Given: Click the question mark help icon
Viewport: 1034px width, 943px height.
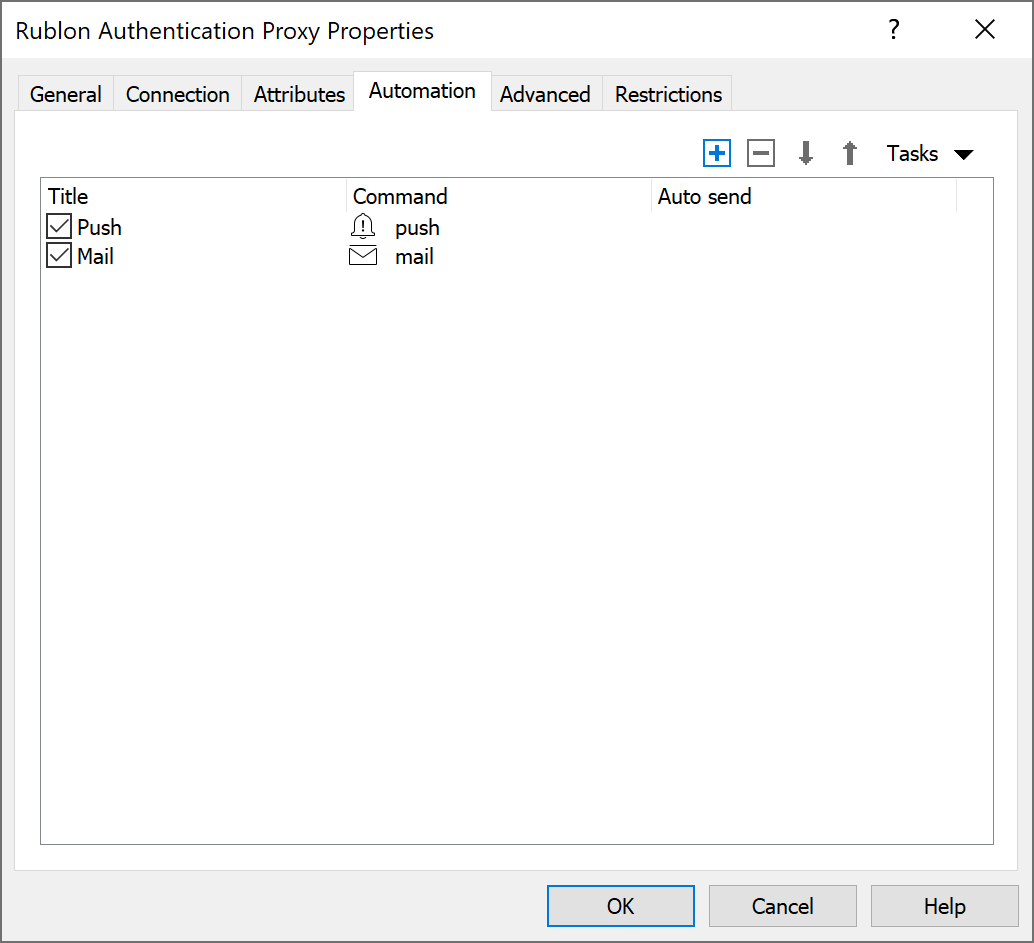Looking at the screenshot, I should [894, 30].
